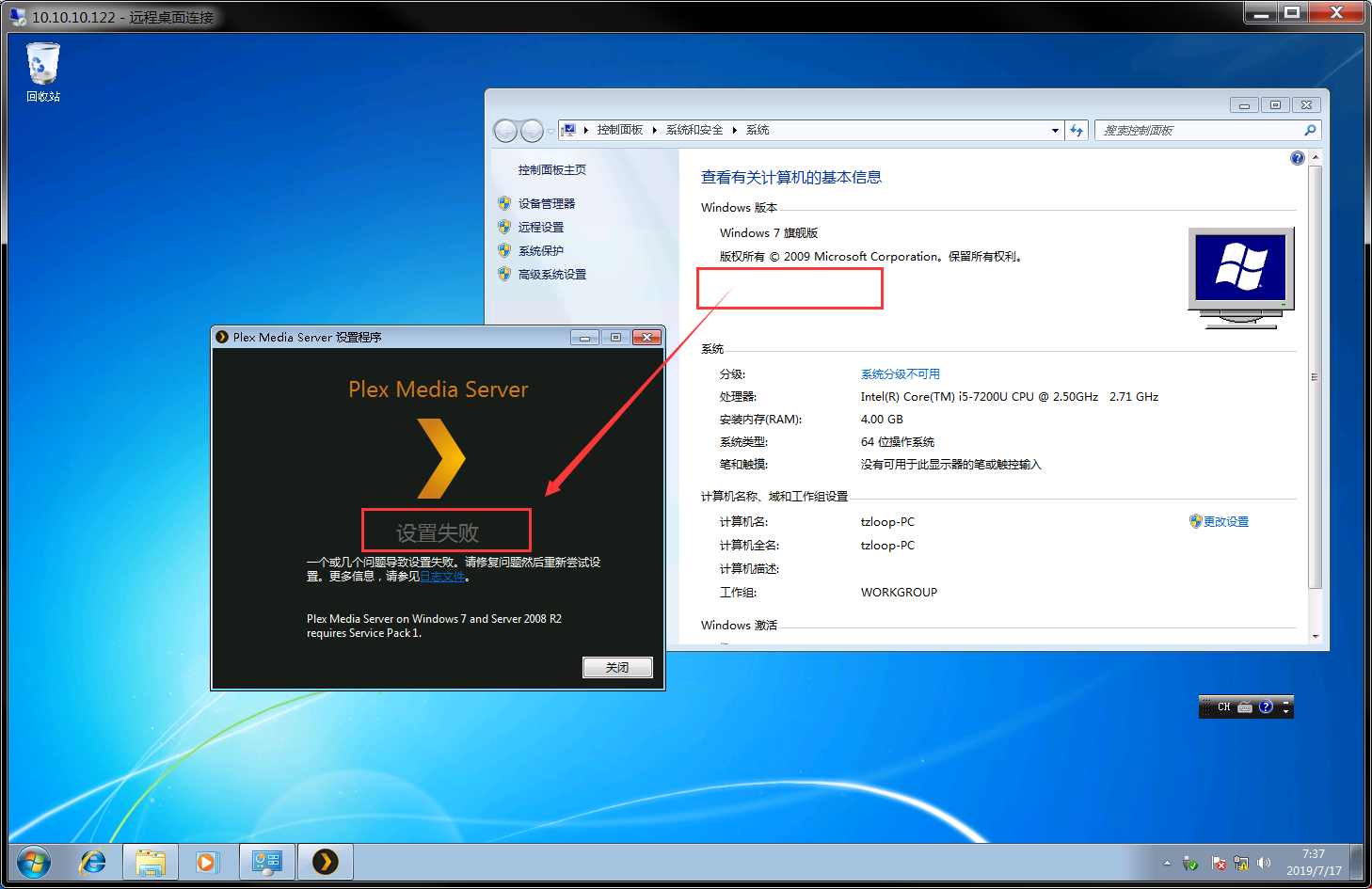Open 系统保护 in the sidebar

pos(541,250)
